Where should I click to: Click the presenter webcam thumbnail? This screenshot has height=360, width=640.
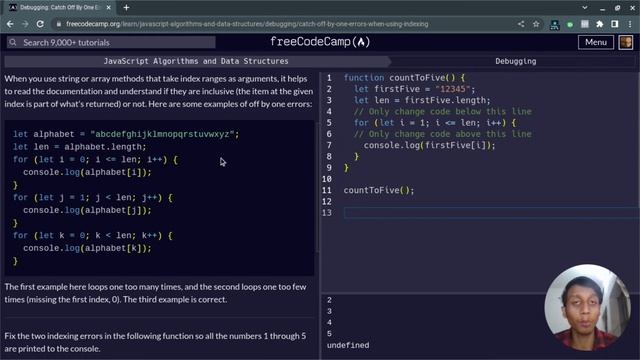[587, 307]
